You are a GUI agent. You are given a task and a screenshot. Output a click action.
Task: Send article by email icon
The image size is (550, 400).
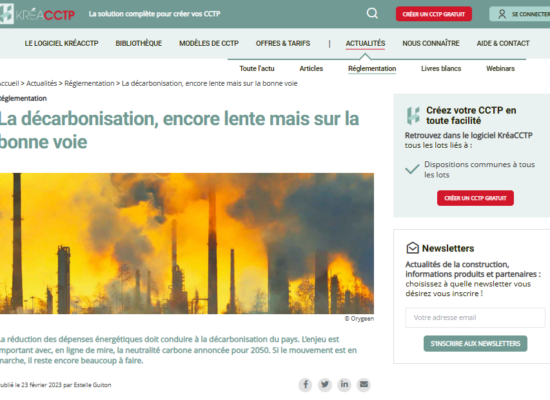(364, 385)
